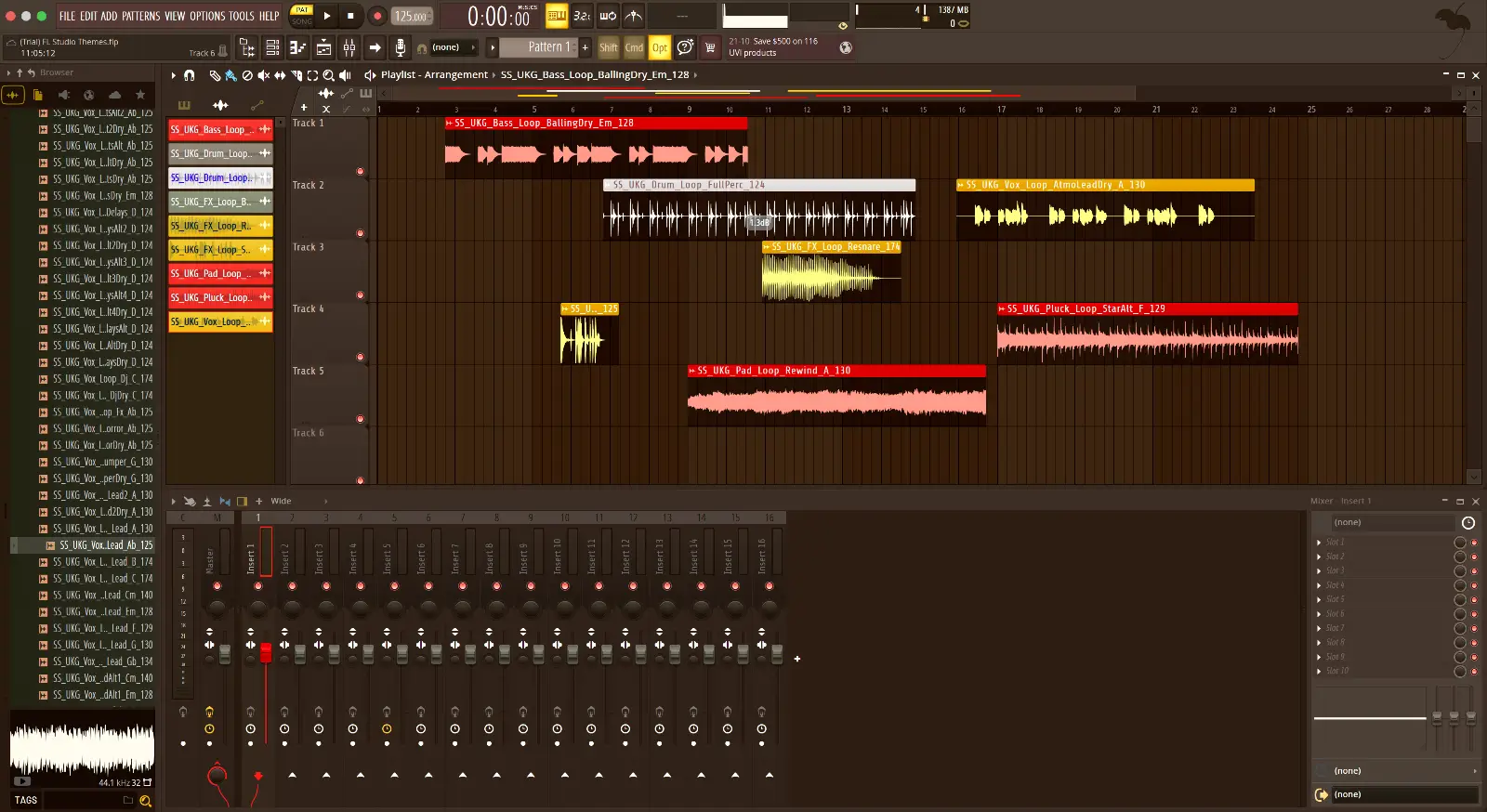Click the Record button
The height and width of the screenshot is (812, 1487).
click(x=377, y=16)
